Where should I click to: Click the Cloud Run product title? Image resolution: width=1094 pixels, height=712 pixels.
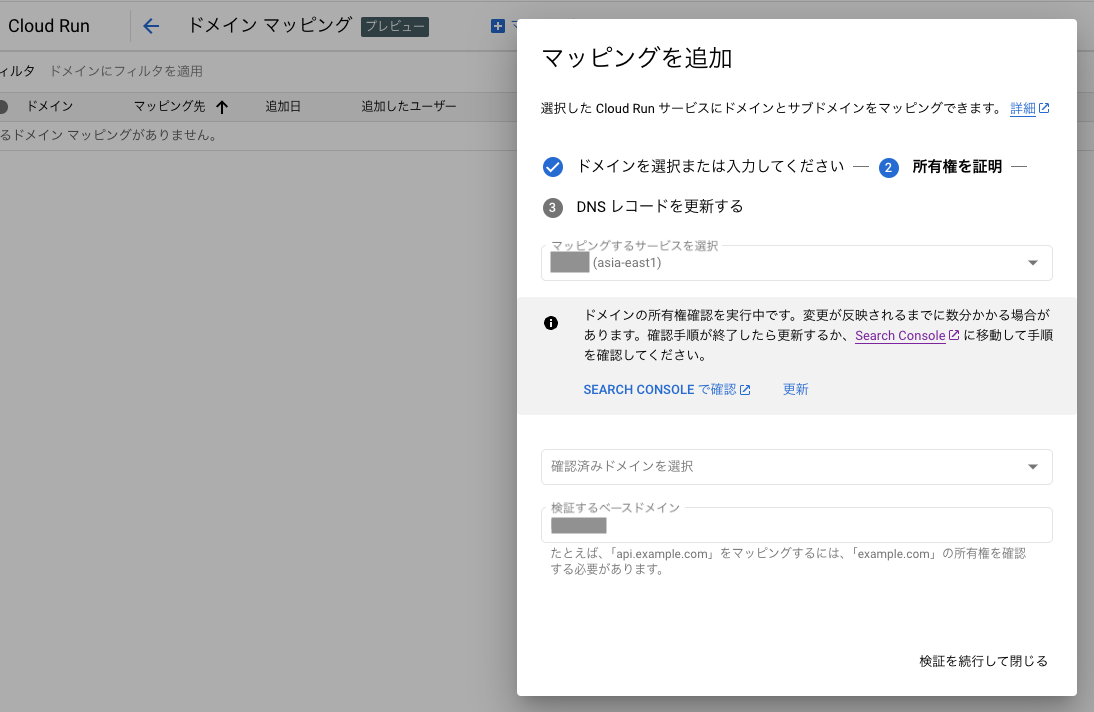tap(49, 26)
